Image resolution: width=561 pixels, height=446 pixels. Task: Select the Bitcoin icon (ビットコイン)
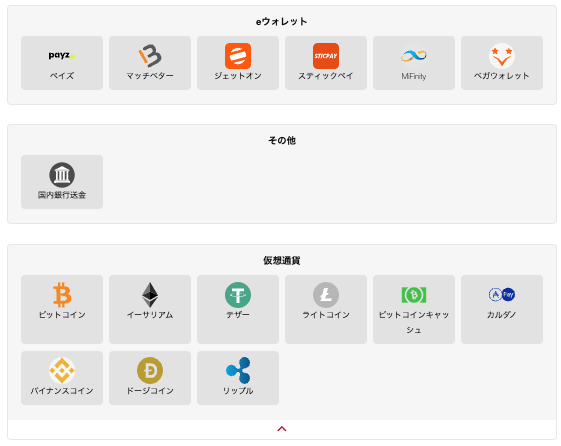click(x=62, y=295)
